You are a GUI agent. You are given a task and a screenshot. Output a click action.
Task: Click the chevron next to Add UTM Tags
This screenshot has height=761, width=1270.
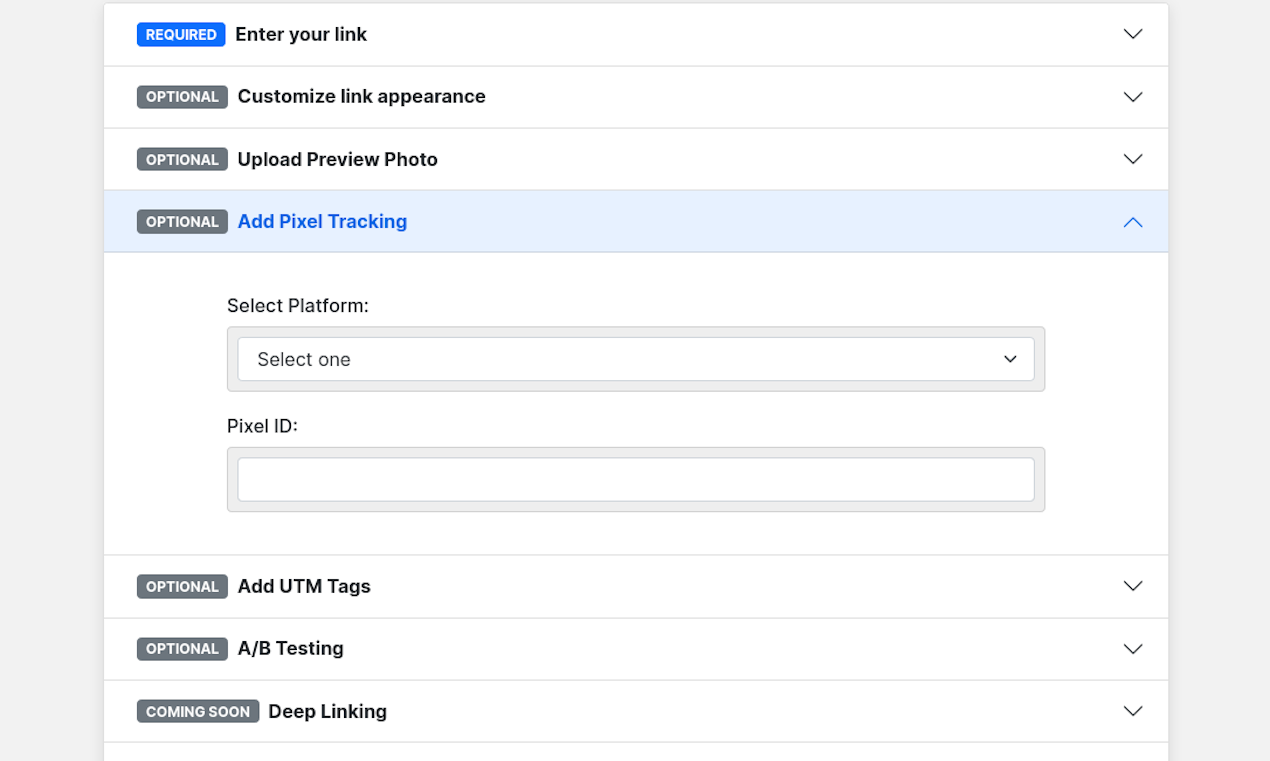pyautogui.click(x=1132, y=586)
